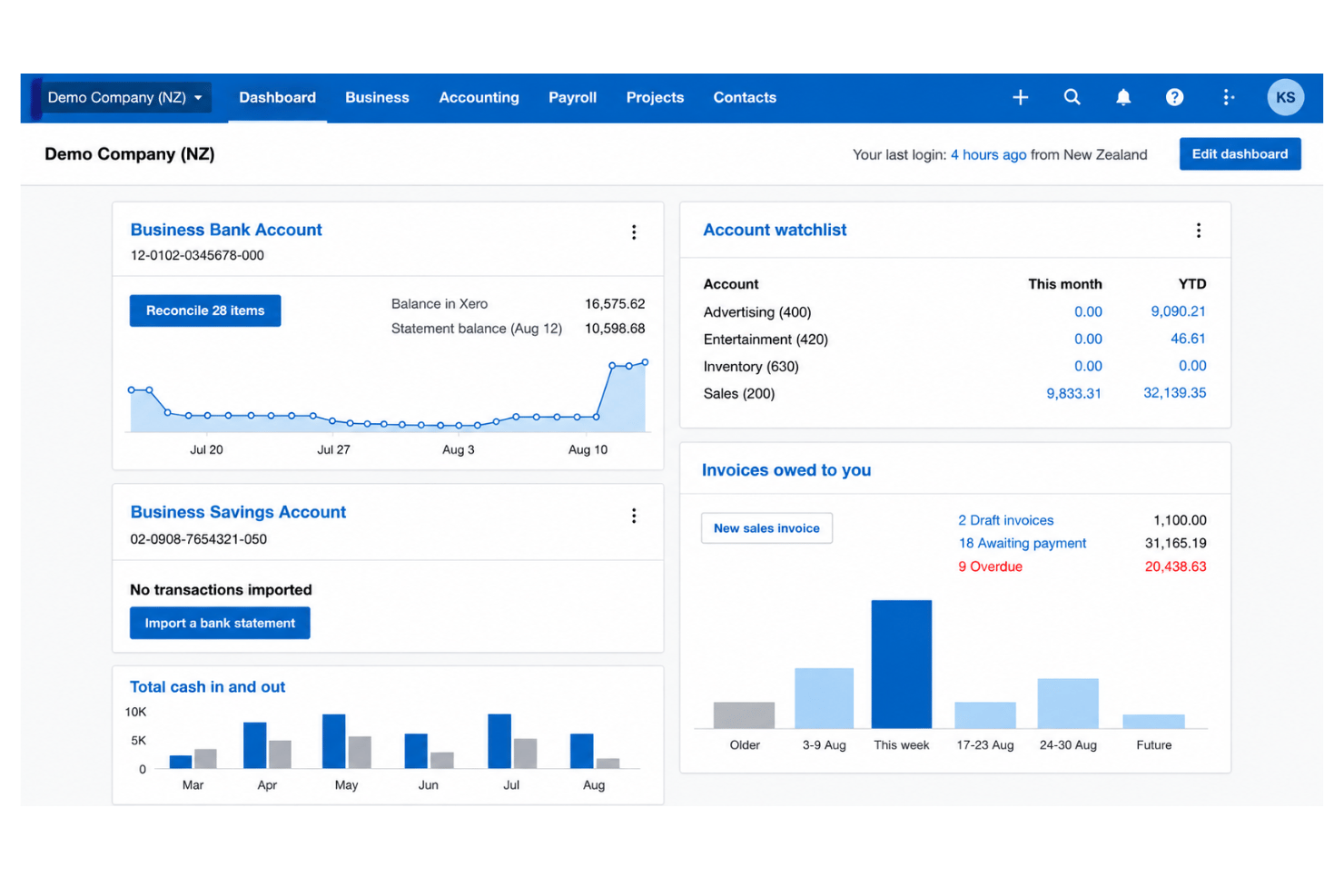Click Sales (200) account row label
The width and height of the screenshot is (1344, 896).
(739, 394)
